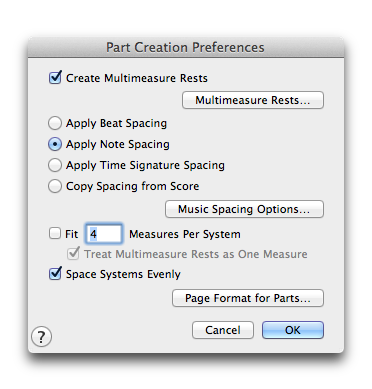This screenshot has height=389, width=372.
Task: Open the Music Spacing Options... button
Action: point(244,209)
